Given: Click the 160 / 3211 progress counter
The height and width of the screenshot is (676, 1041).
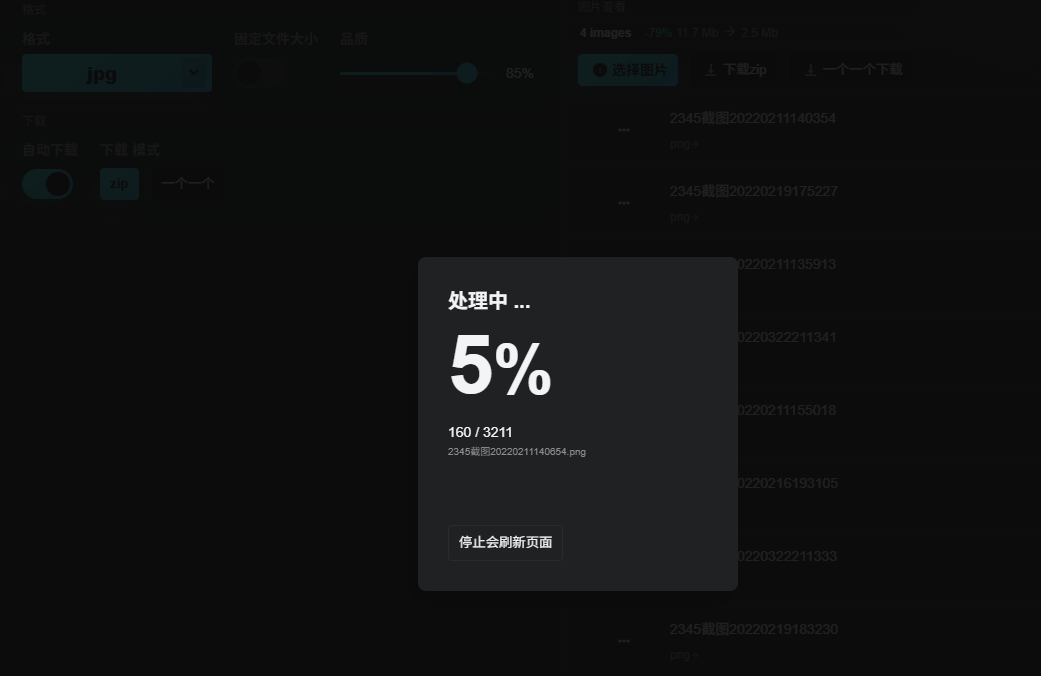Looking at the screenshot, I should tap(480, 432).
